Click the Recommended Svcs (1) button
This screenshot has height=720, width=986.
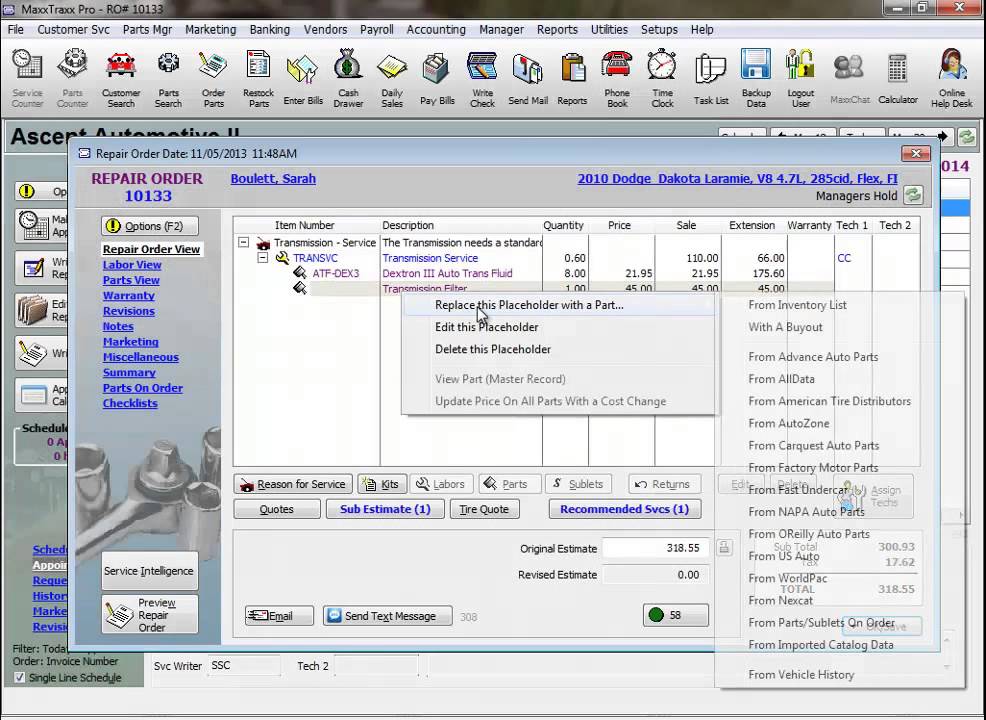pos(624,509)
